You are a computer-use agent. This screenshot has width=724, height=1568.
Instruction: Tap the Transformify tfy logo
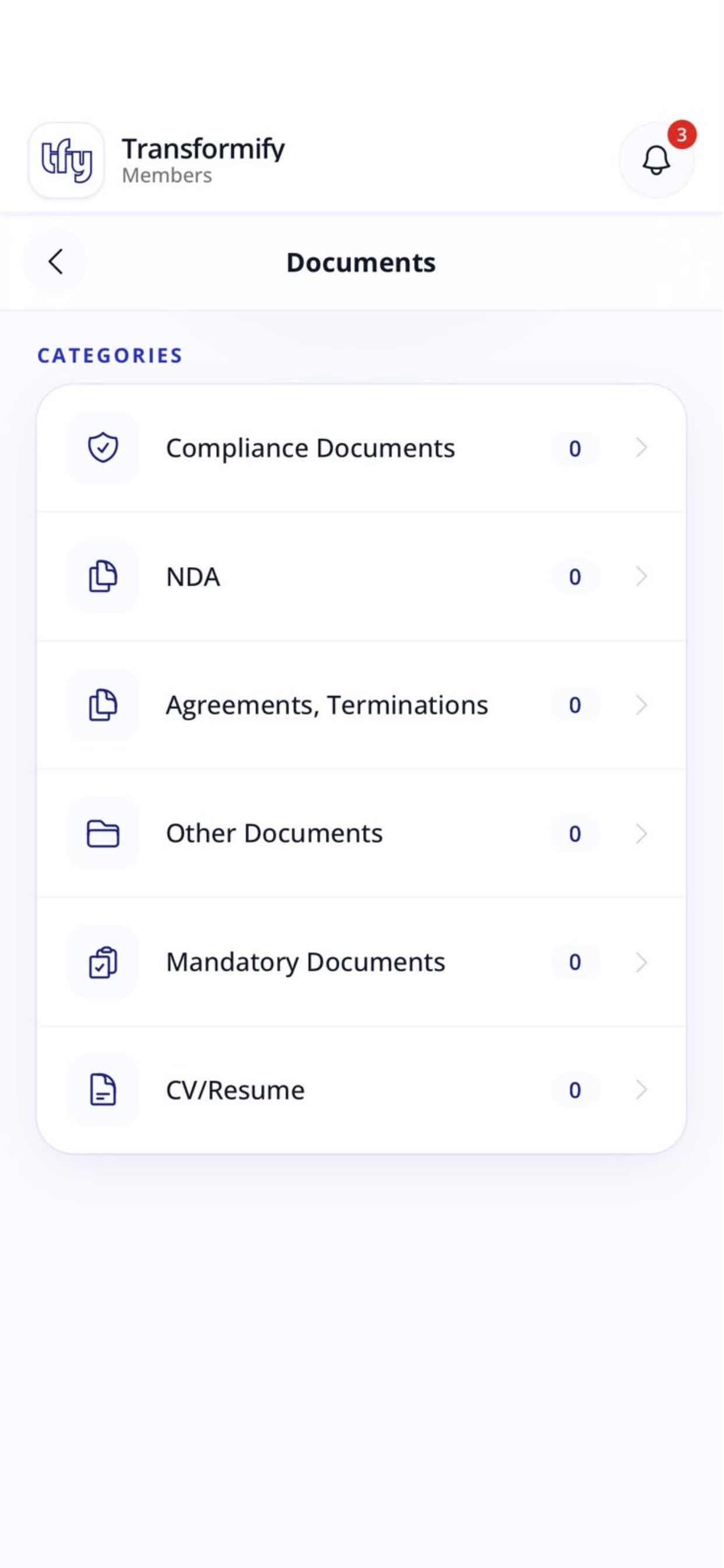tap(66, 160)
